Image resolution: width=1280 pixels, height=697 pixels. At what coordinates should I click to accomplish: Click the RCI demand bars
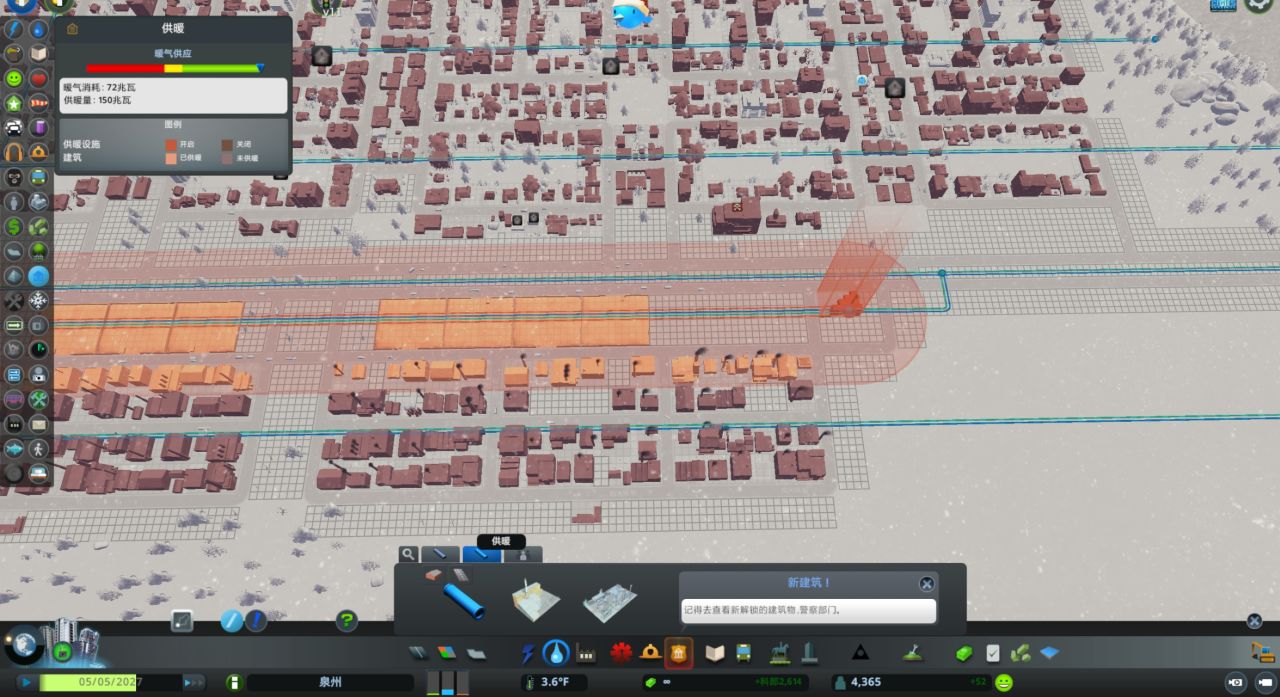click(448, 682)
